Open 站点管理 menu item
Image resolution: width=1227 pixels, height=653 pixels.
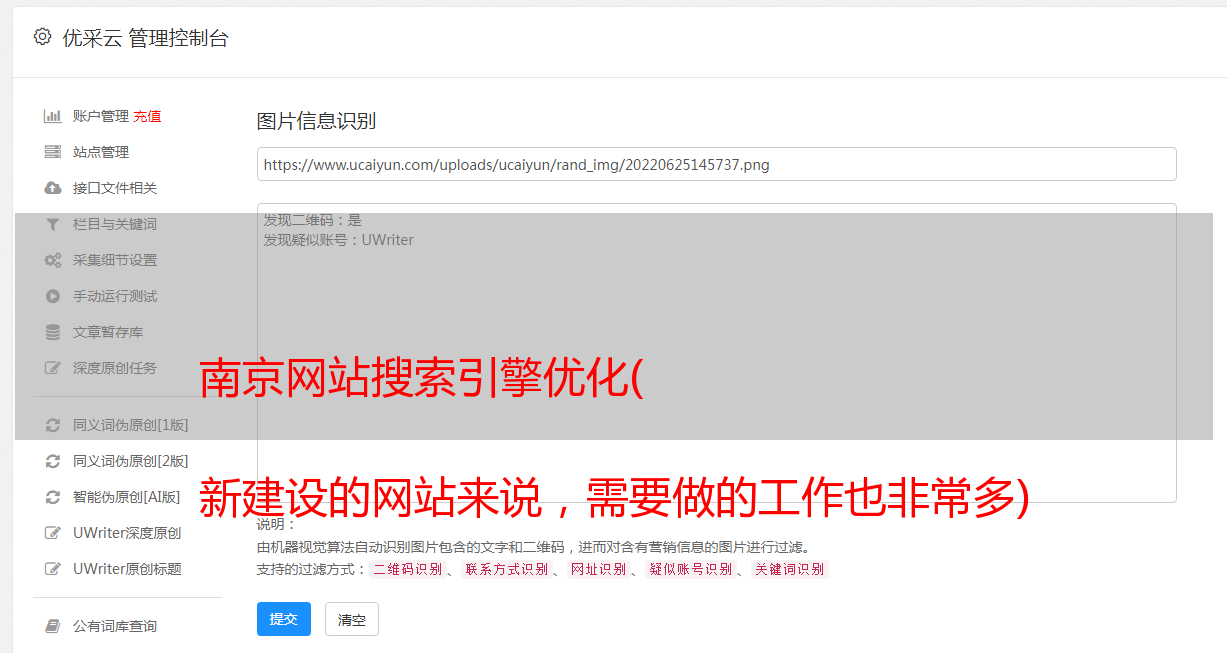(101, 152)
